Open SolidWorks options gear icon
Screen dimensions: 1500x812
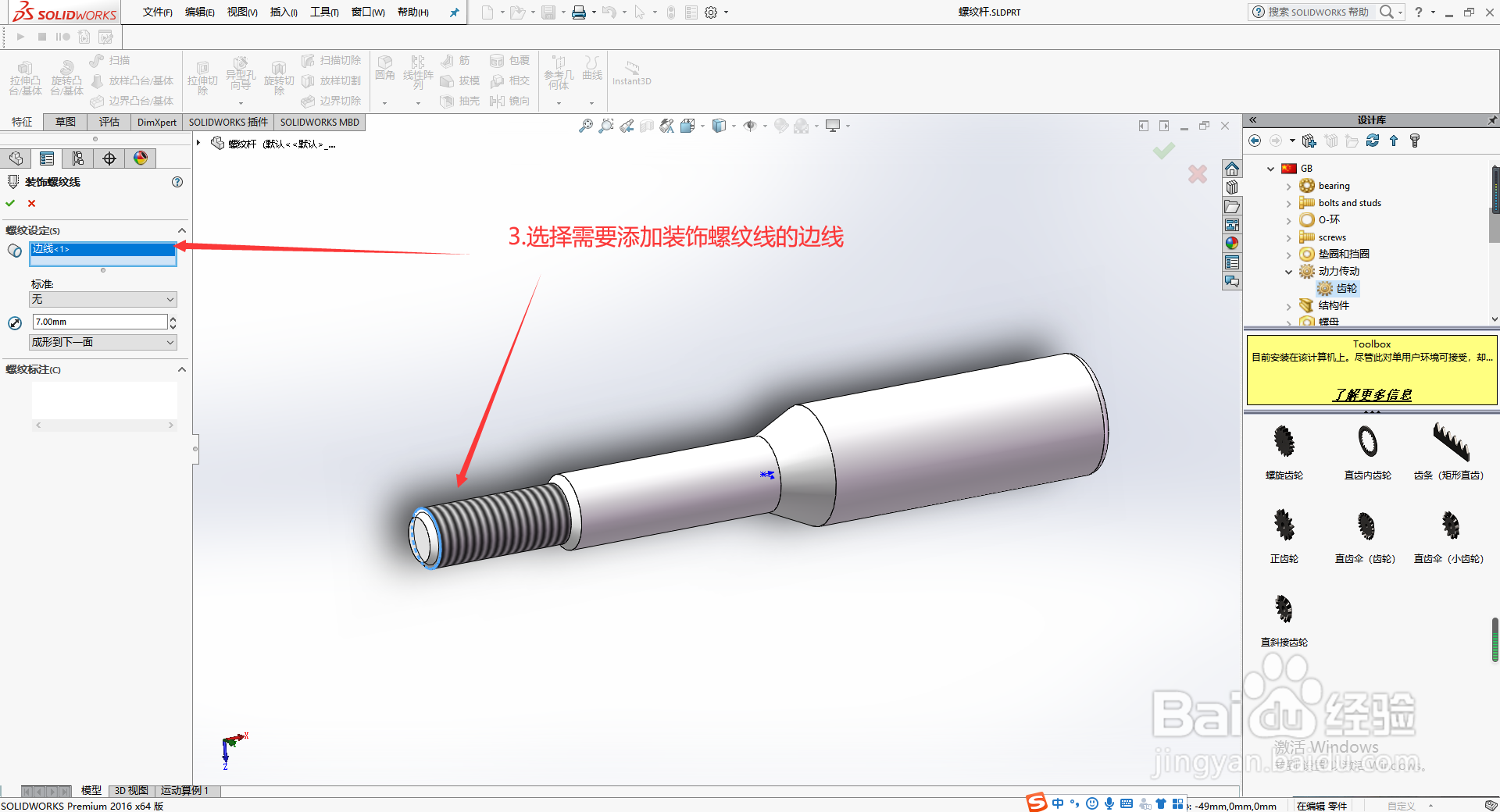coord(711,12)
